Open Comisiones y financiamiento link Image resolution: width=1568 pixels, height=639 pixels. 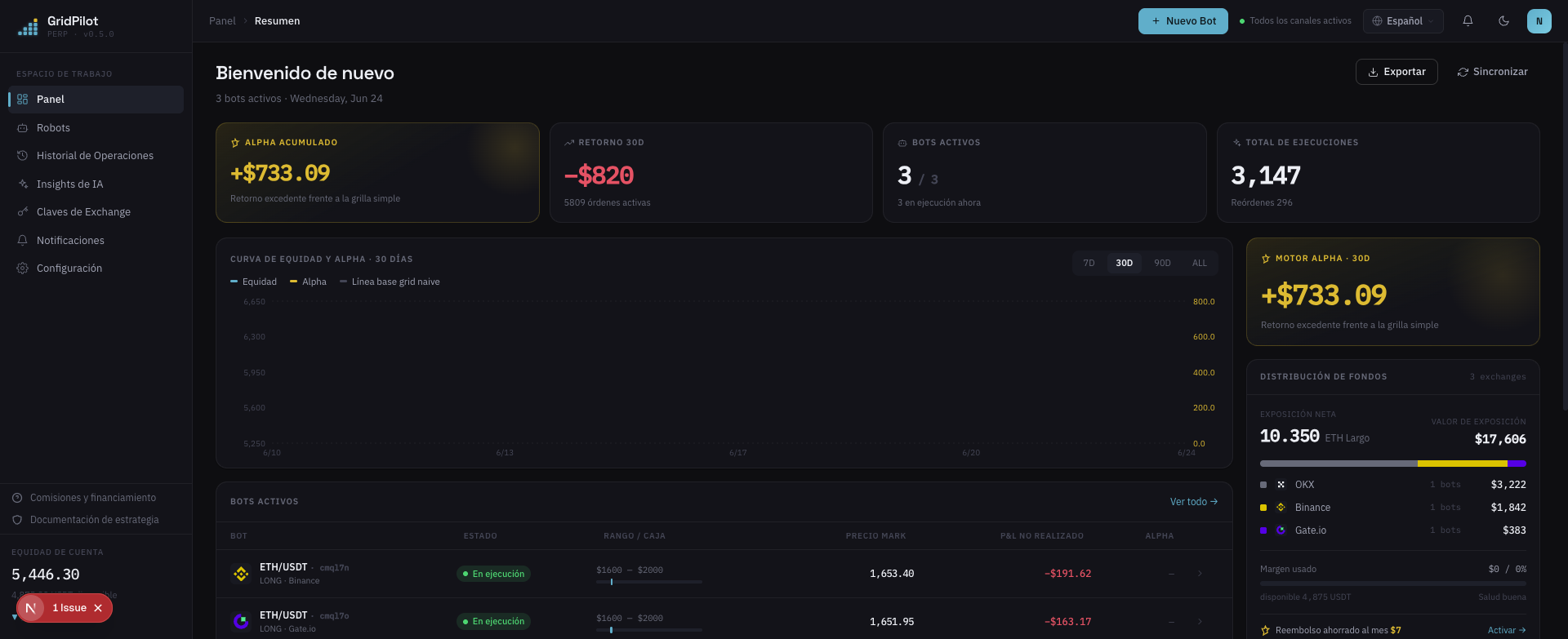coord(84,498)
